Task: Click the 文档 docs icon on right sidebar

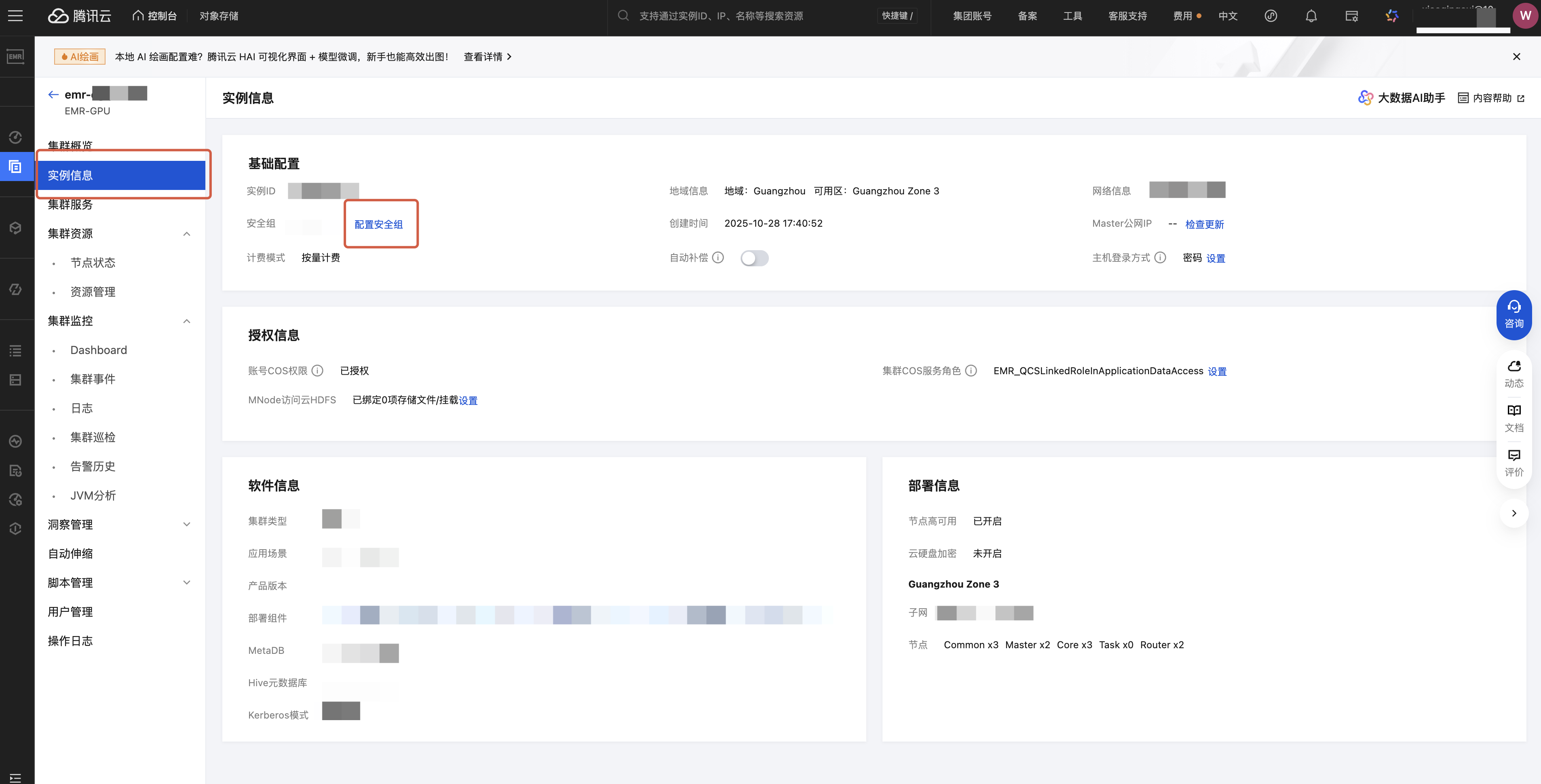Action: pos(1514,417)
